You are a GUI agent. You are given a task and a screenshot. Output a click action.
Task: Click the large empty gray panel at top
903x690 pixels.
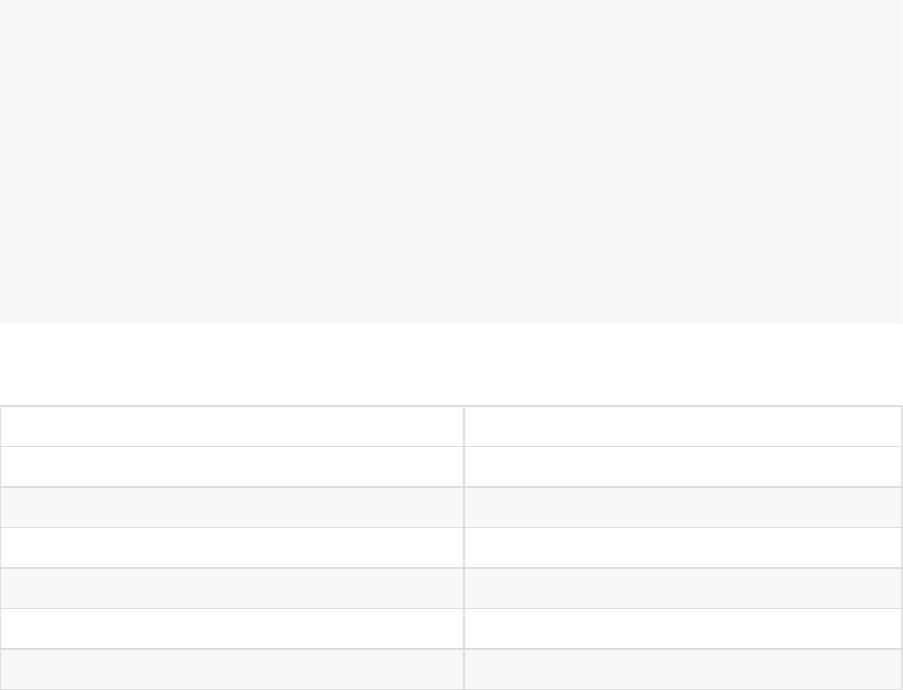(x=451, y=160)
